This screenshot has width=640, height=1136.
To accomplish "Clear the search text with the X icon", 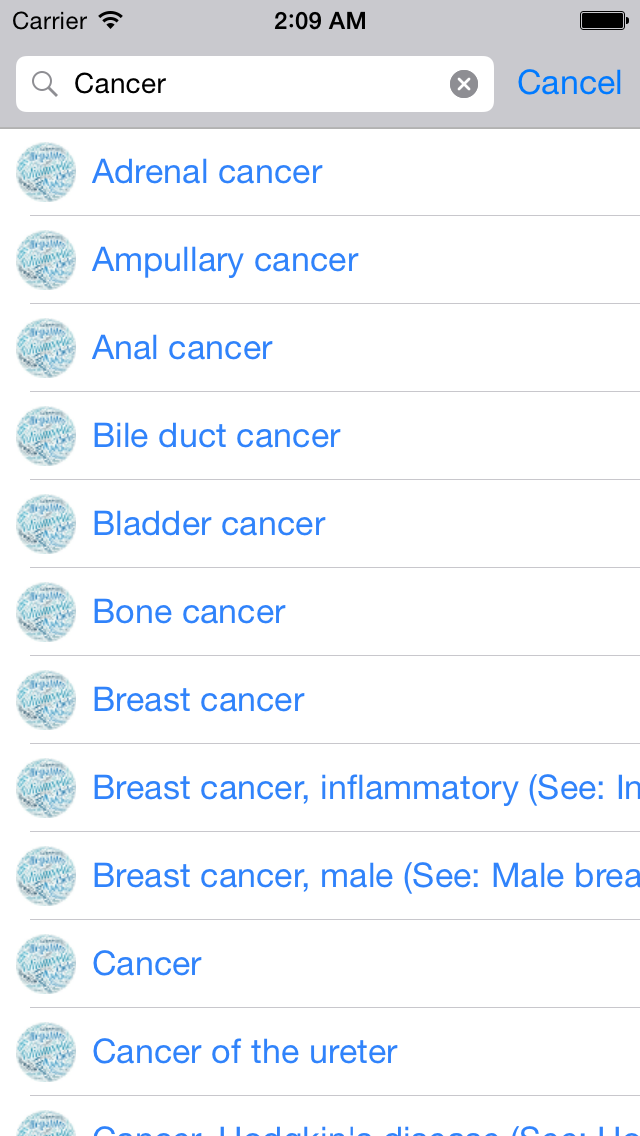I will (464, 84).
